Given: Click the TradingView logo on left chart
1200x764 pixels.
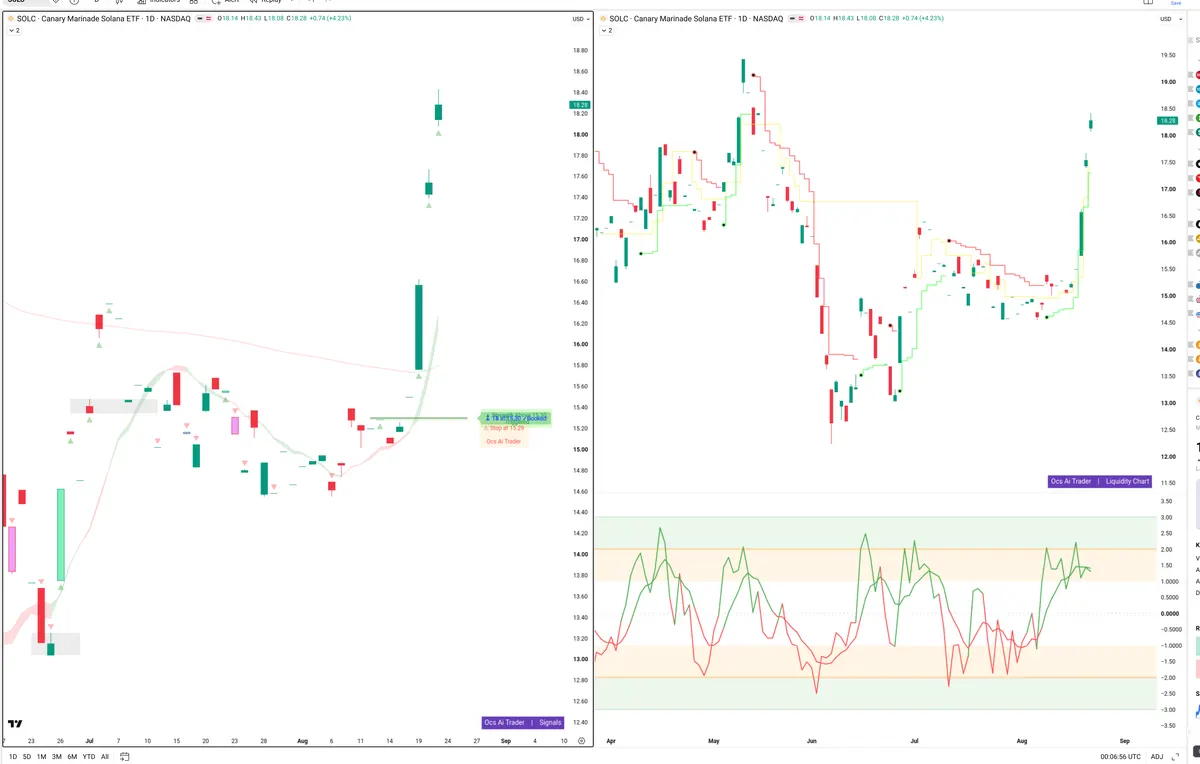Looking at the screenshot, I should [x=15, y=723].
